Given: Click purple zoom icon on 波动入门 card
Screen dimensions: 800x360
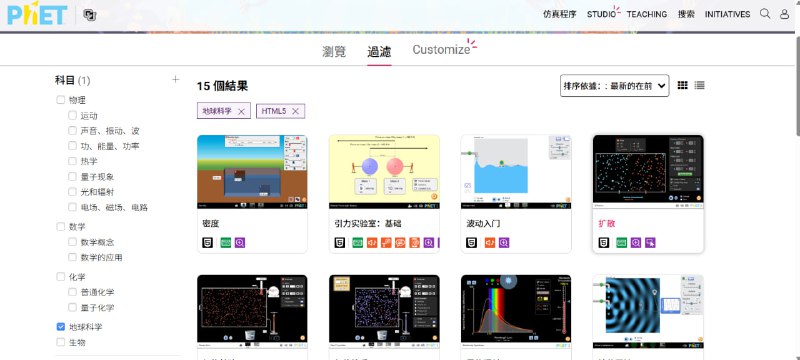Looking at the screenshot, I should pos(504,243).
